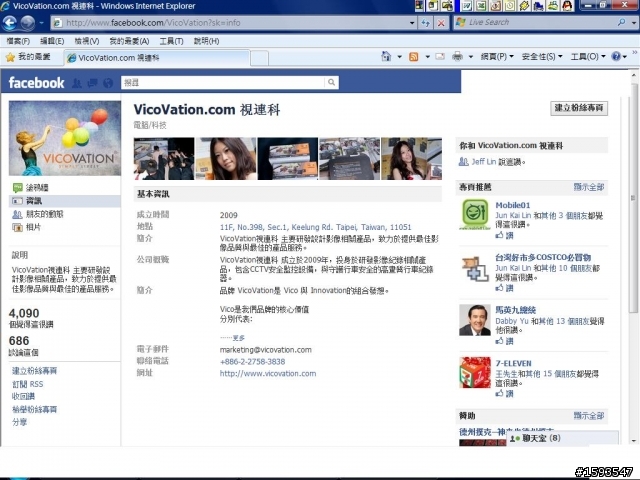Click the Print icon
The width and height of the screenshot is (640, 480).
457,57
